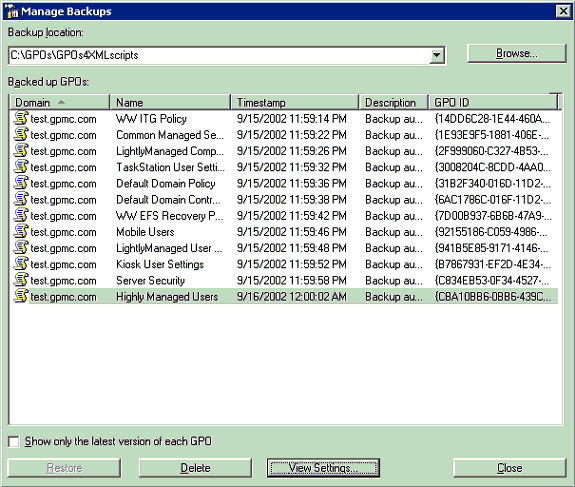Click Manage Backups title bar icon

pos(11,11)
